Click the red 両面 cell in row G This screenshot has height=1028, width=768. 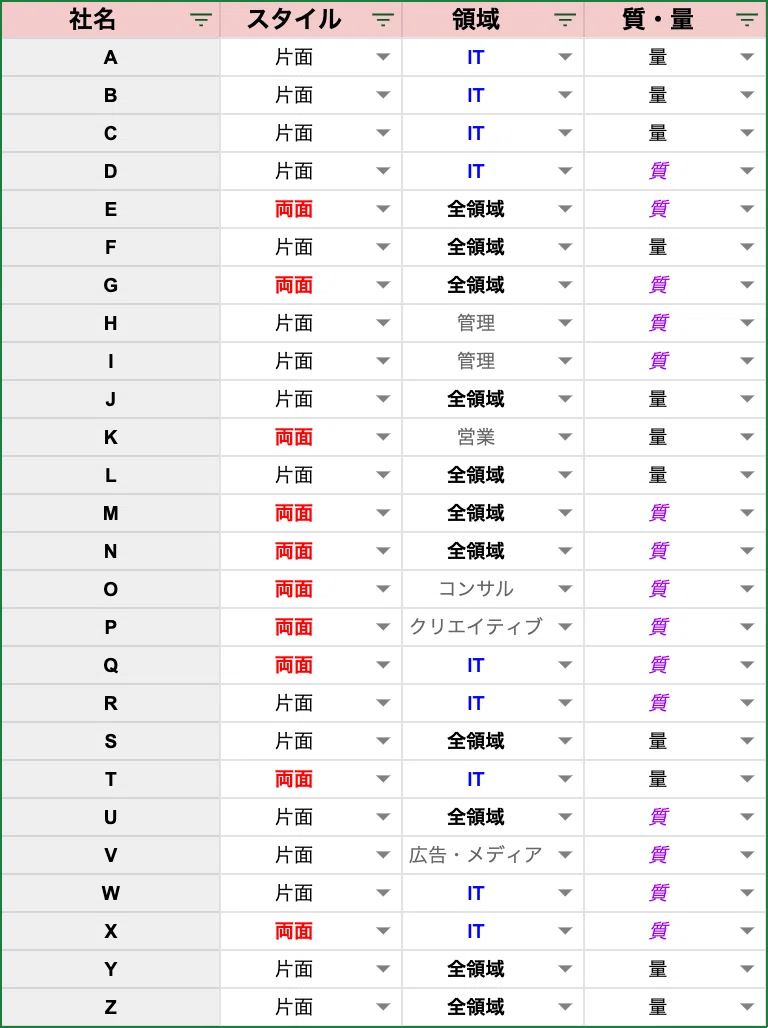point(311,285)
